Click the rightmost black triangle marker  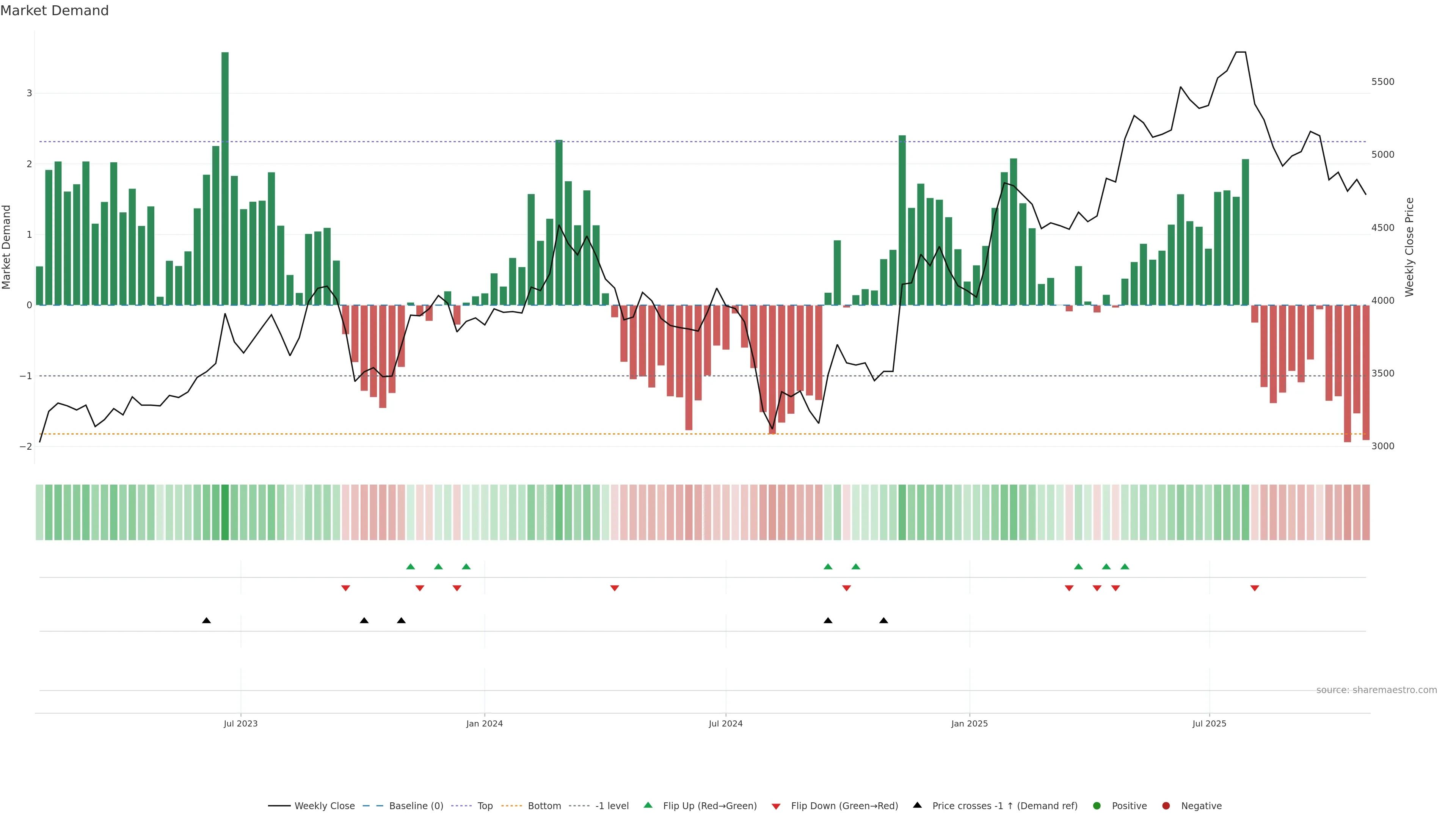[883, 621]
